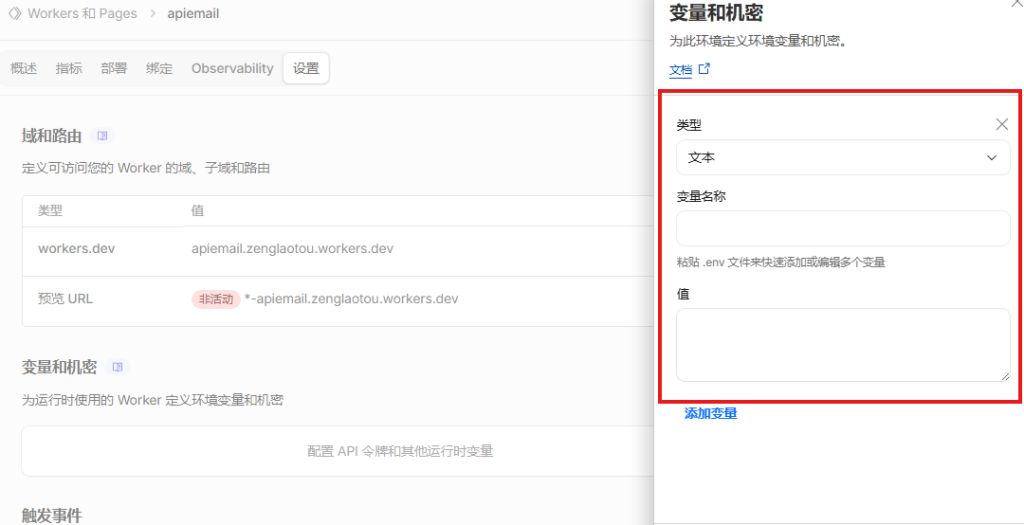
Task: Open the 域和路由 documentation icon
Action: (102, 136)
